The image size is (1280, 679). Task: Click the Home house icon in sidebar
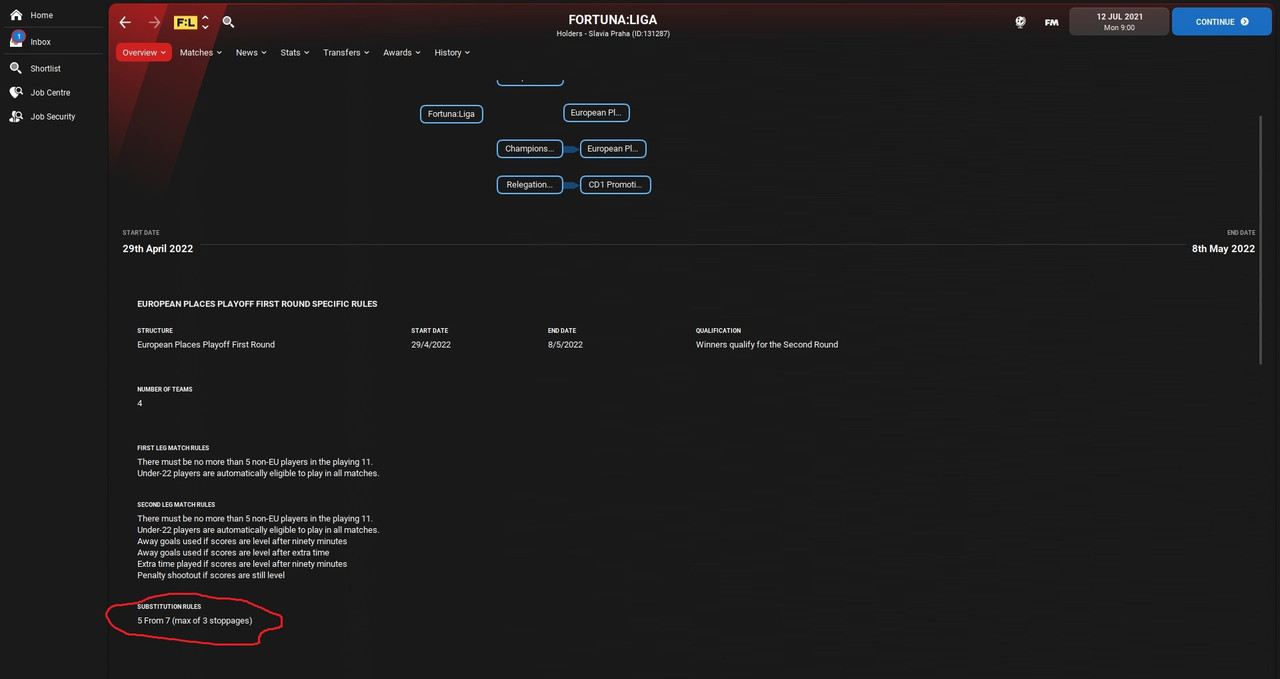16,15
